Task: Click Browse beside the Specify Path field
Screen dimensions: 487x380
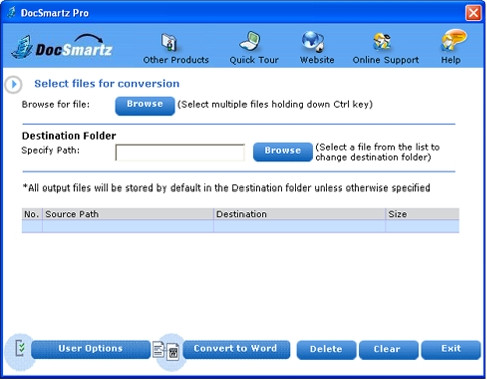Action: point(283,152)
